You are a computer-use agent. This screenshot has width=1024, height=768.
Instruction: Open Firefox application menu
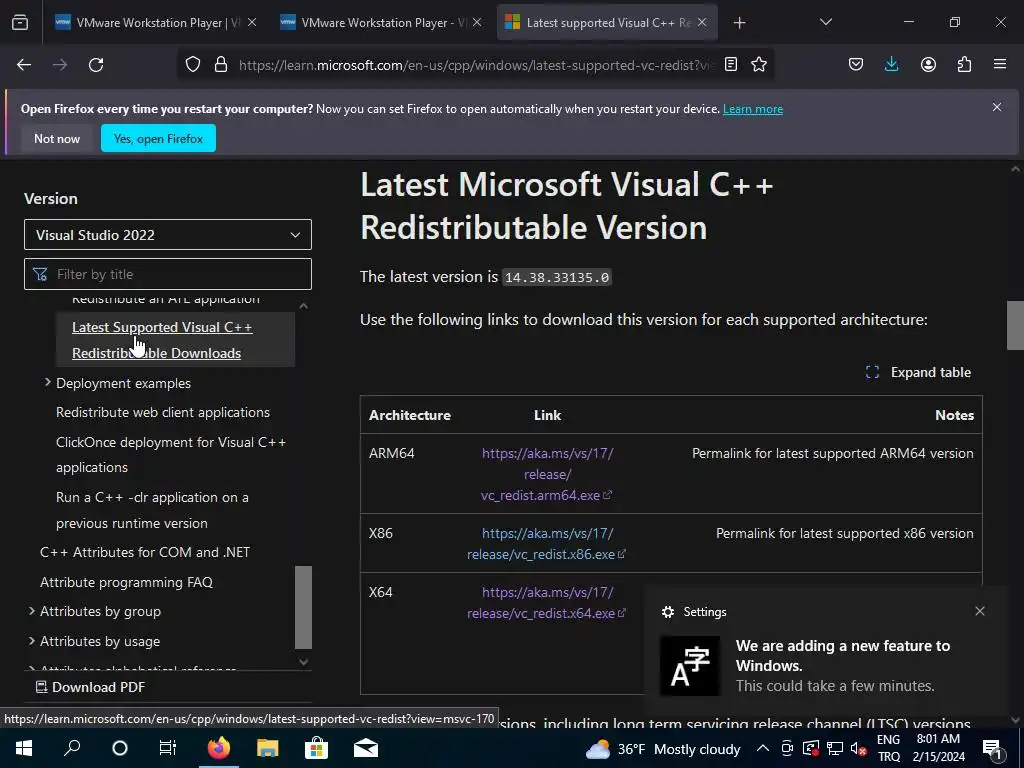1000,65
